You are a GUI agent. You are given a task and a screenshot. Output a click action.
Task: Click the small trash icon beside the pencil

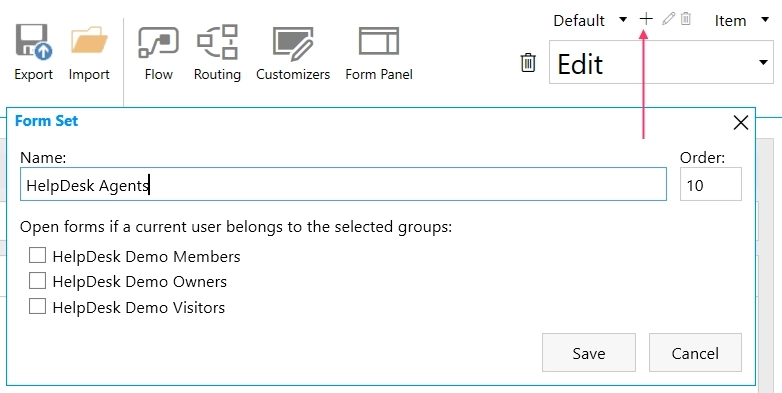[x=686, y=19]
